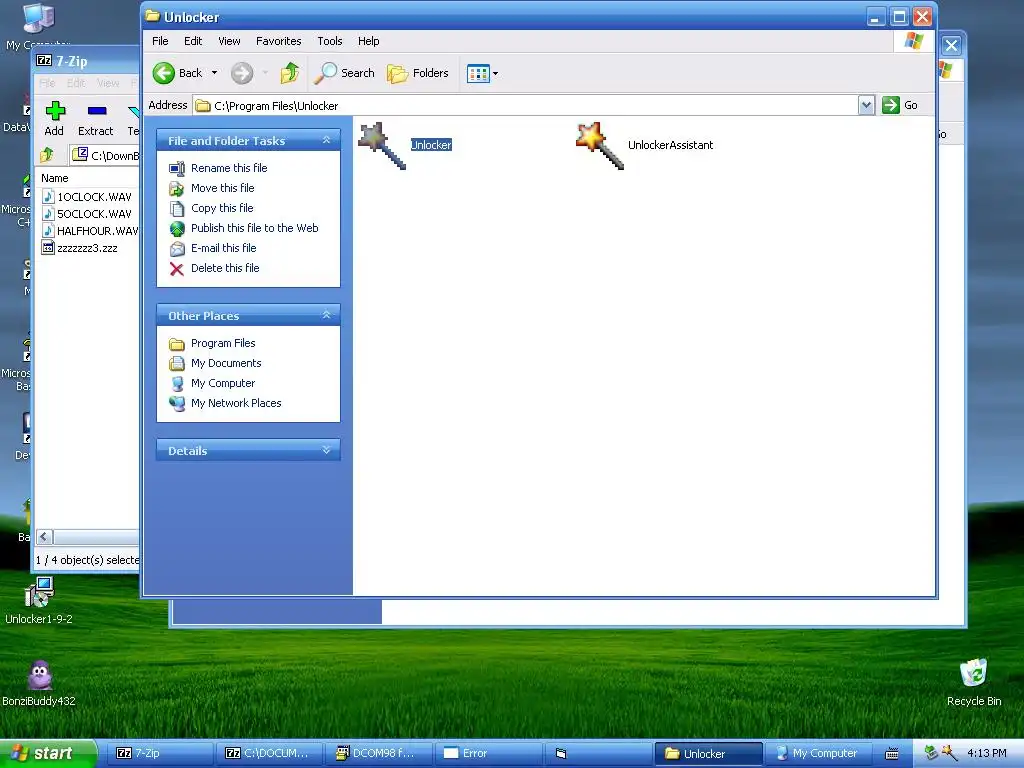1024x768 pixels.
Task: Select zzzzzzz3.zzz in 7-Zip list
Action: point(87,248)
